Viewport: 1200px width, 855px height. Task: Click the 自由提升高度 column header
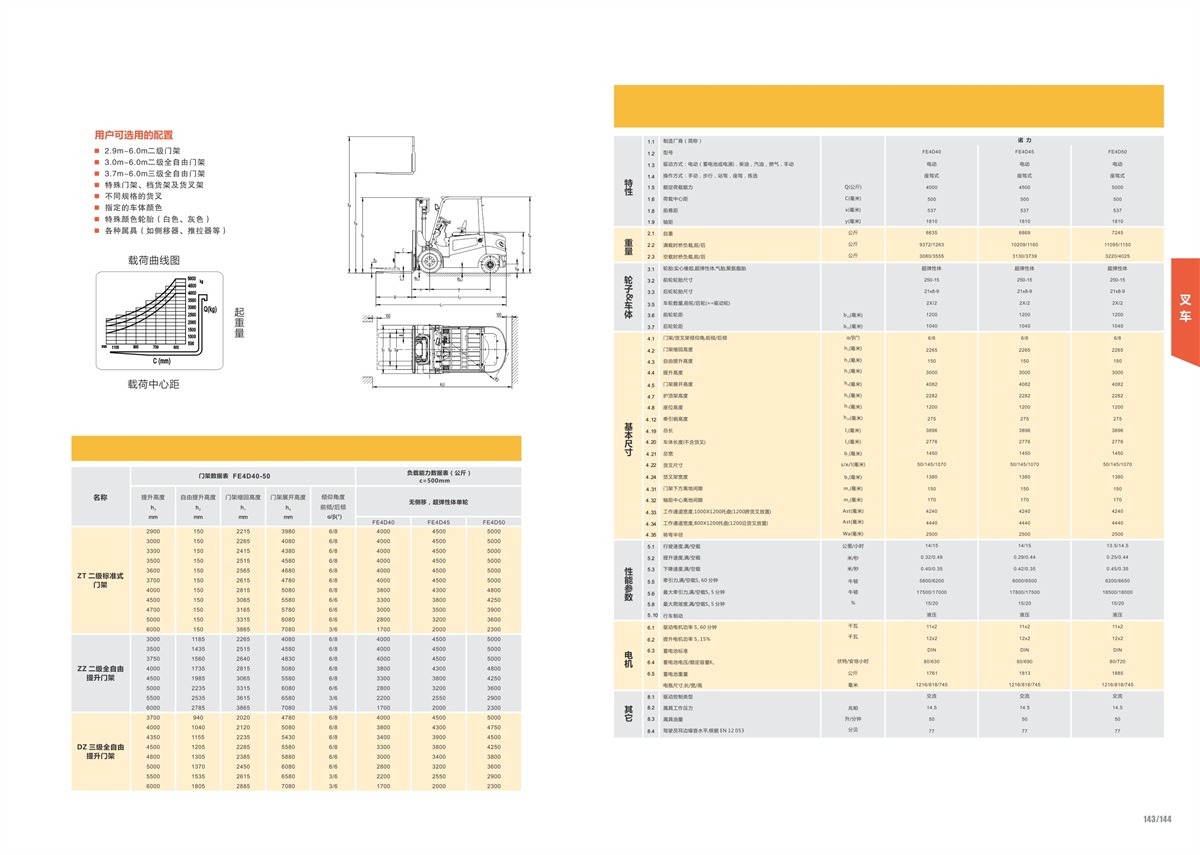point(198,497)
